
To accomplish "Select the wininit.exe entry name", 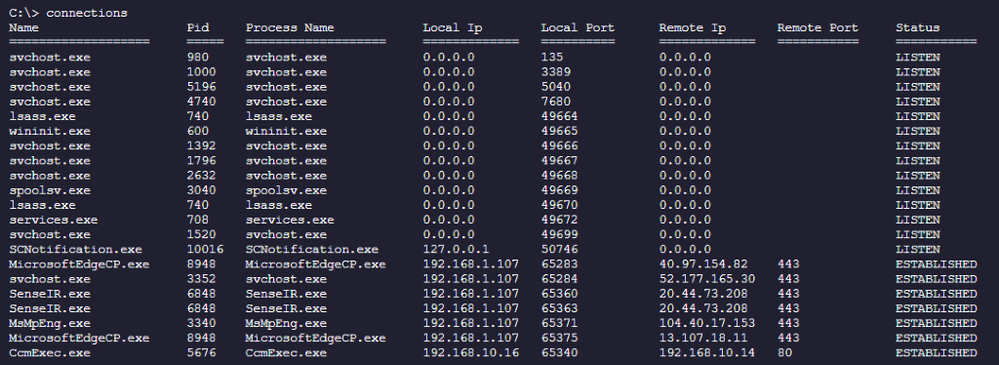I will click(50, 131).
